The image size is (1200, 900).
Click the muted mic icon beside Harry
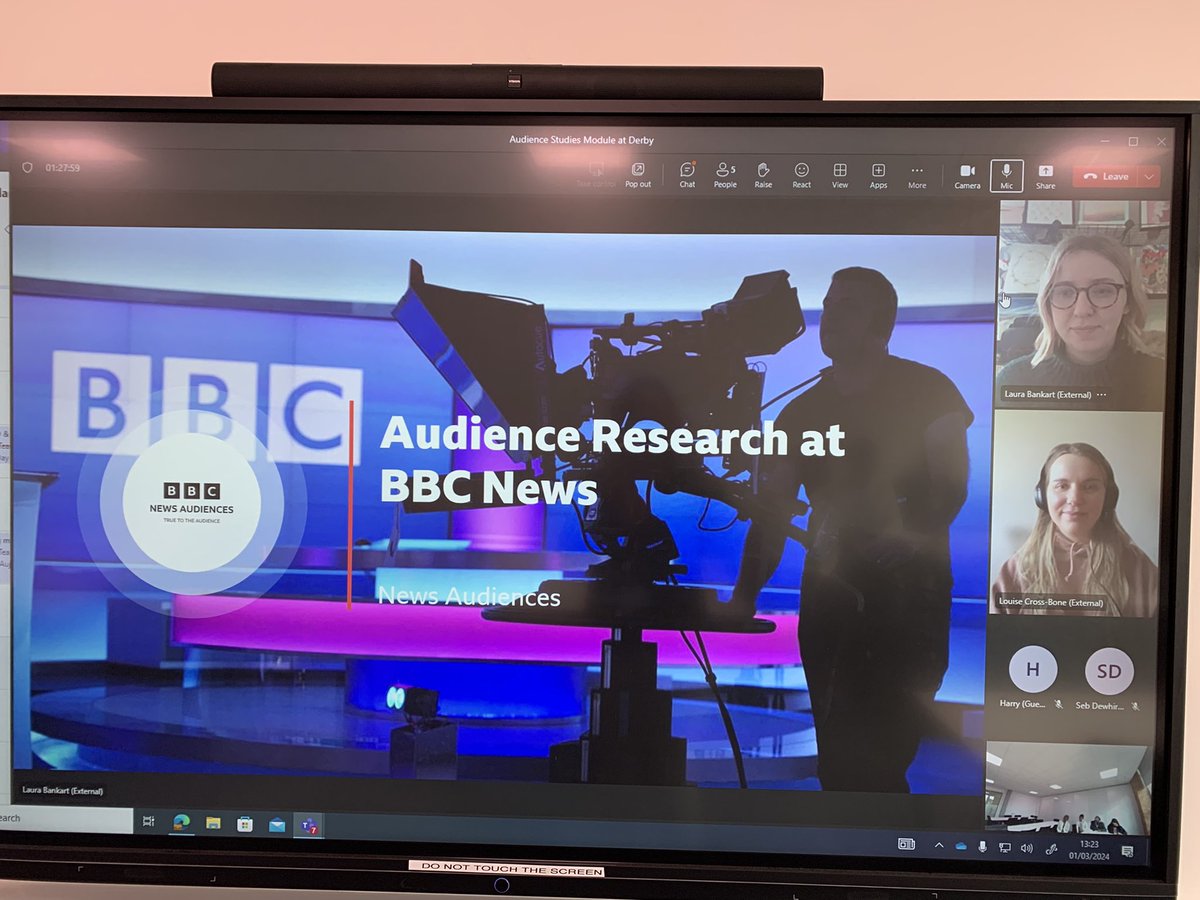pos(1058,704)
